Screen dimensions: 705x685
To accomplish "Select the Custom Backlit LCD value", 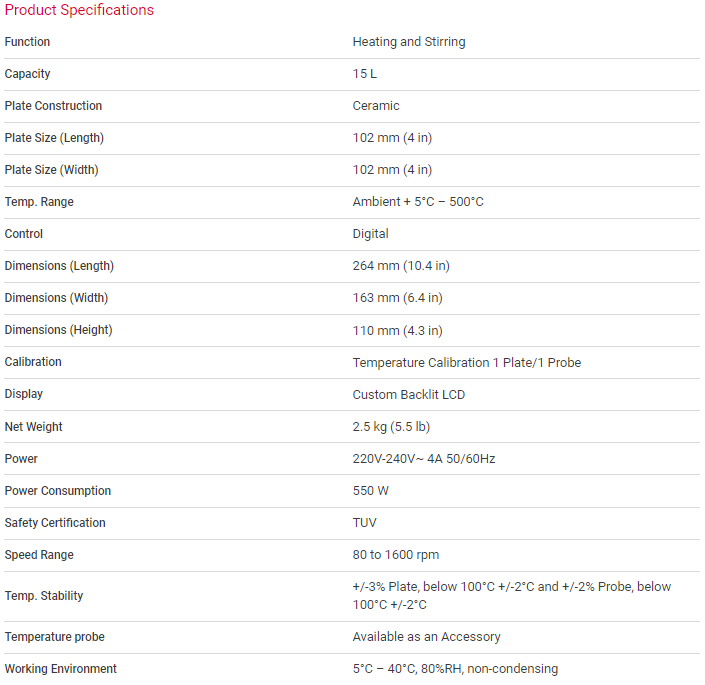I will pos(409,394).
